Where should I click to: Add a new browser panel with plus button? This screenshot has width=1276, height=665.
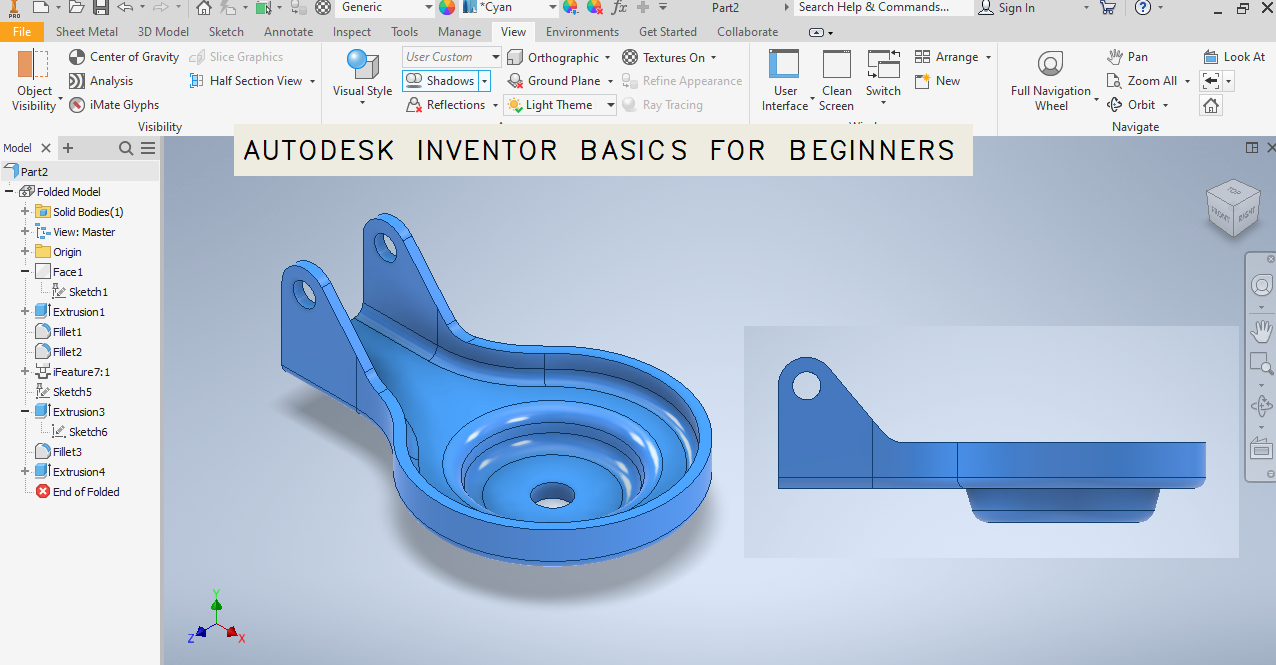point(68,148)
